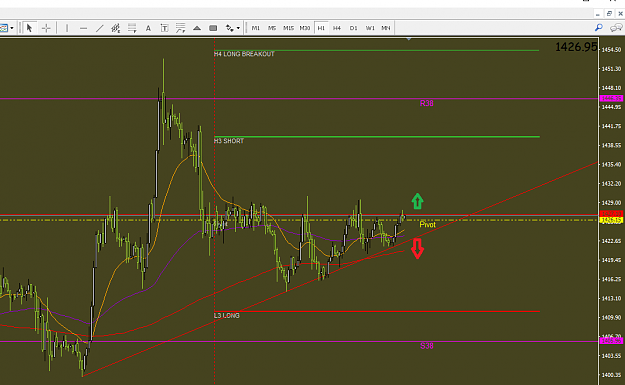
Task: Minimize the chart window
Action: tap(597, 14)
